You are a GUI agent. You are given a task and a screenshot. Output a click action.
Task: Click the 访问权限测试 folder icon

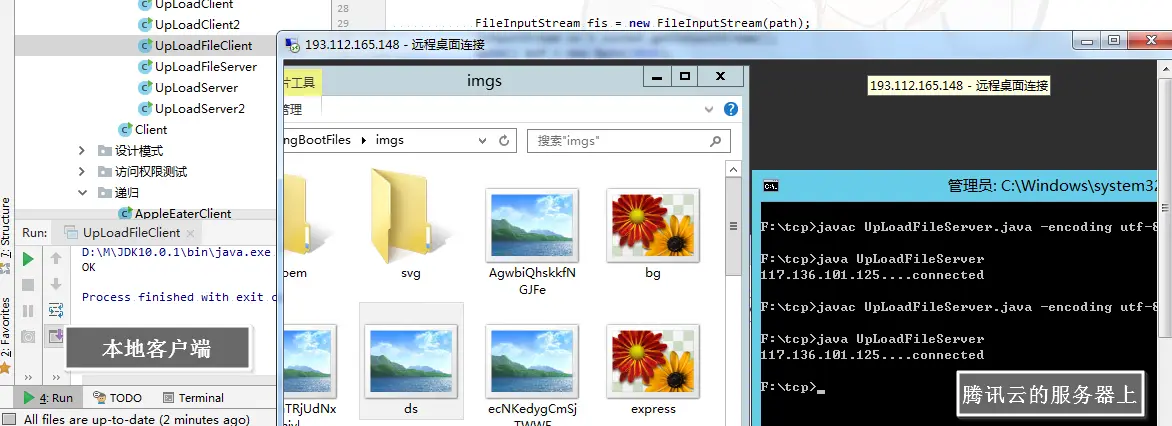tap(105, 171)
